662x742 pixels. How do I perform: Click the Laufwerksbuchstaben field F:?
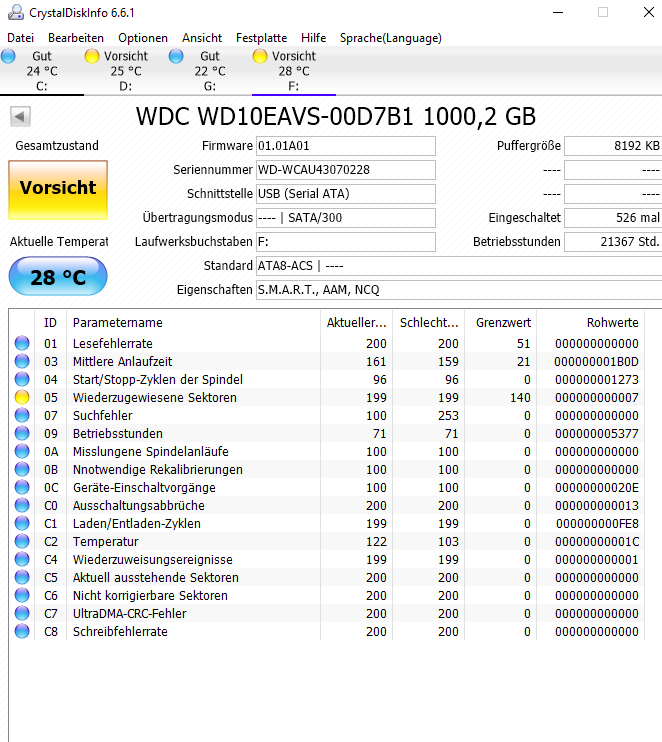pos(345,242)
